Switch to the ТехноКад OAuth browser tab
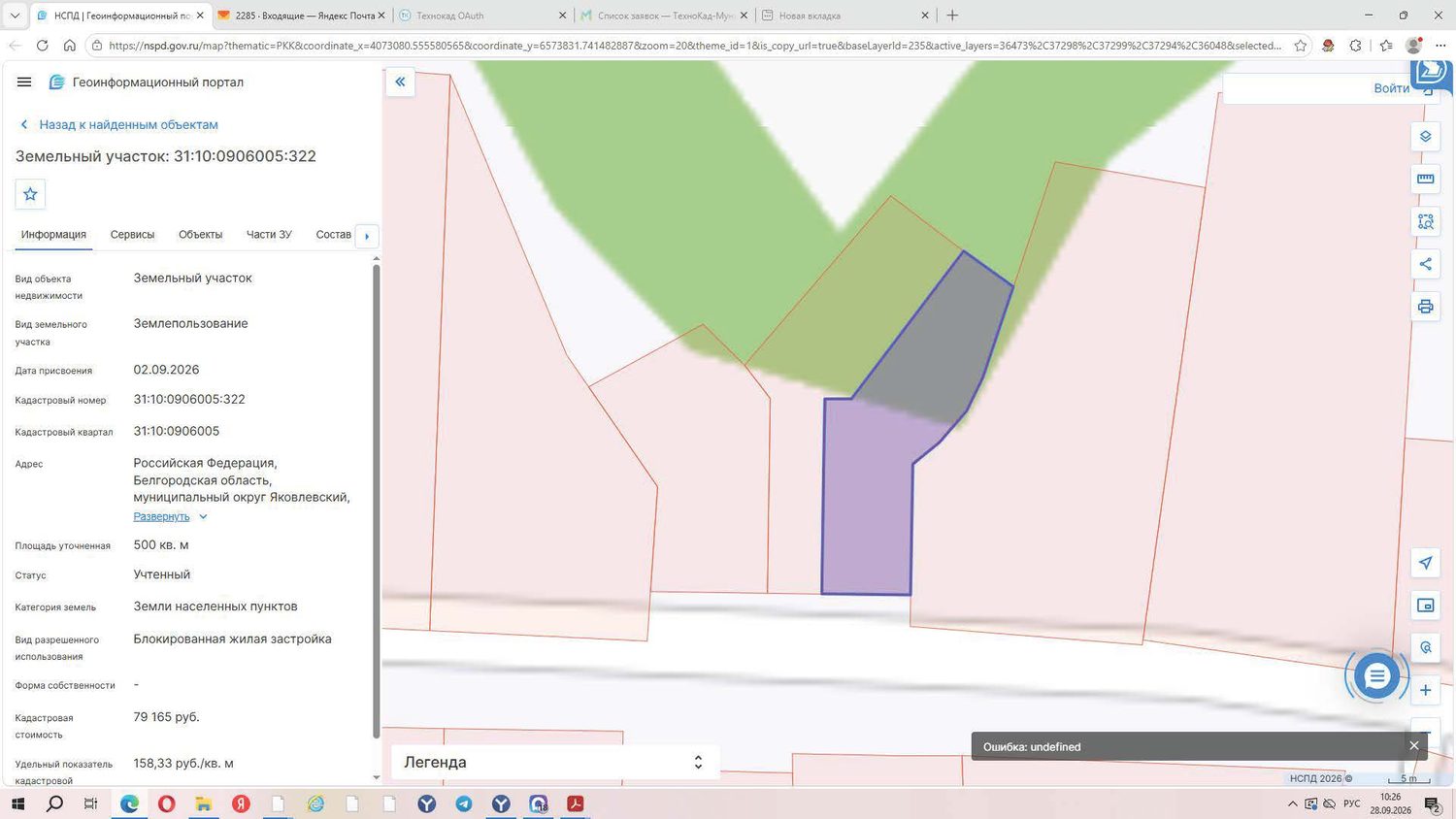The height and width of the screenshot is (819, 1456). (x=482, y=16)
